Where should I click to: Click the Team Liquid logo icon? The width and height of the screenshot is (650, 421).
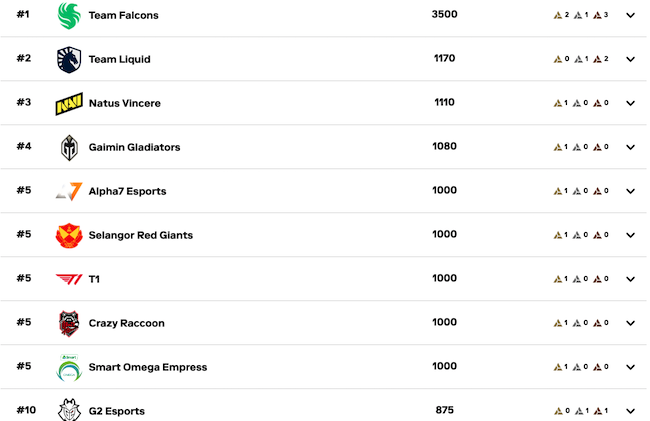[69, 59]
